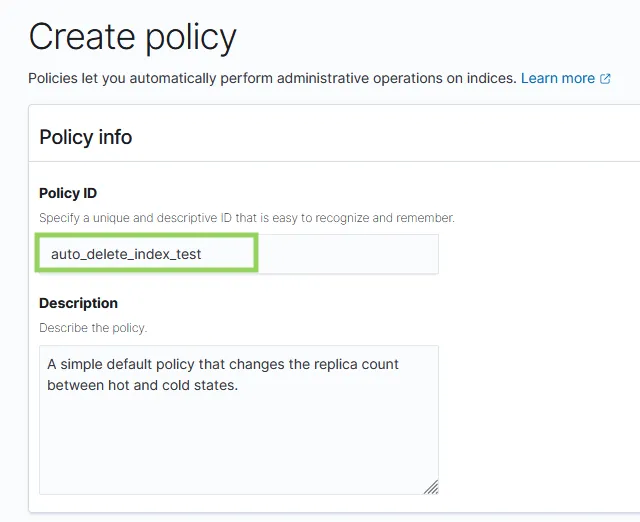Select the Description field label
The image size is (640, 522).
pyautogui.click(x=78, y=303)
